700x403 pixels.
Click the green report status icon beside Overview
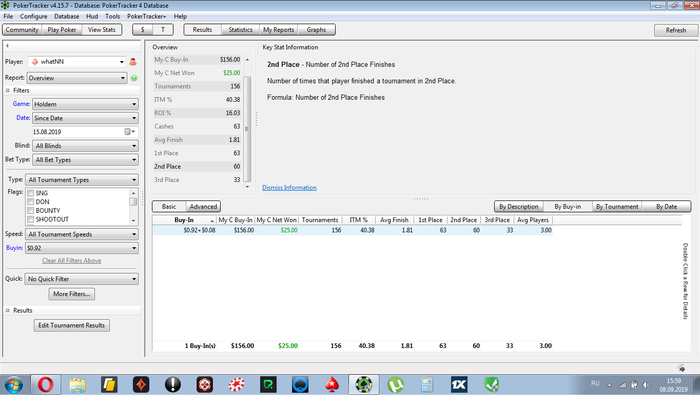[134, 78]
